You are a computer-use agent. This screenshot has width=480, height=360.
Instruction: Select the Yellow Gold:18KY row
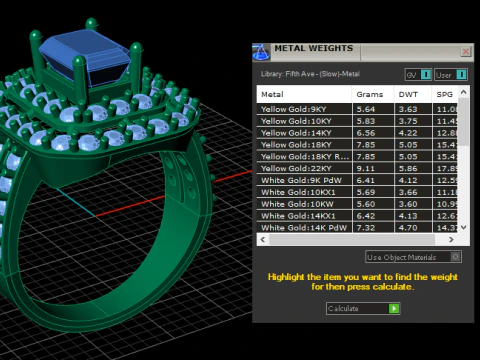coord(357,145)
